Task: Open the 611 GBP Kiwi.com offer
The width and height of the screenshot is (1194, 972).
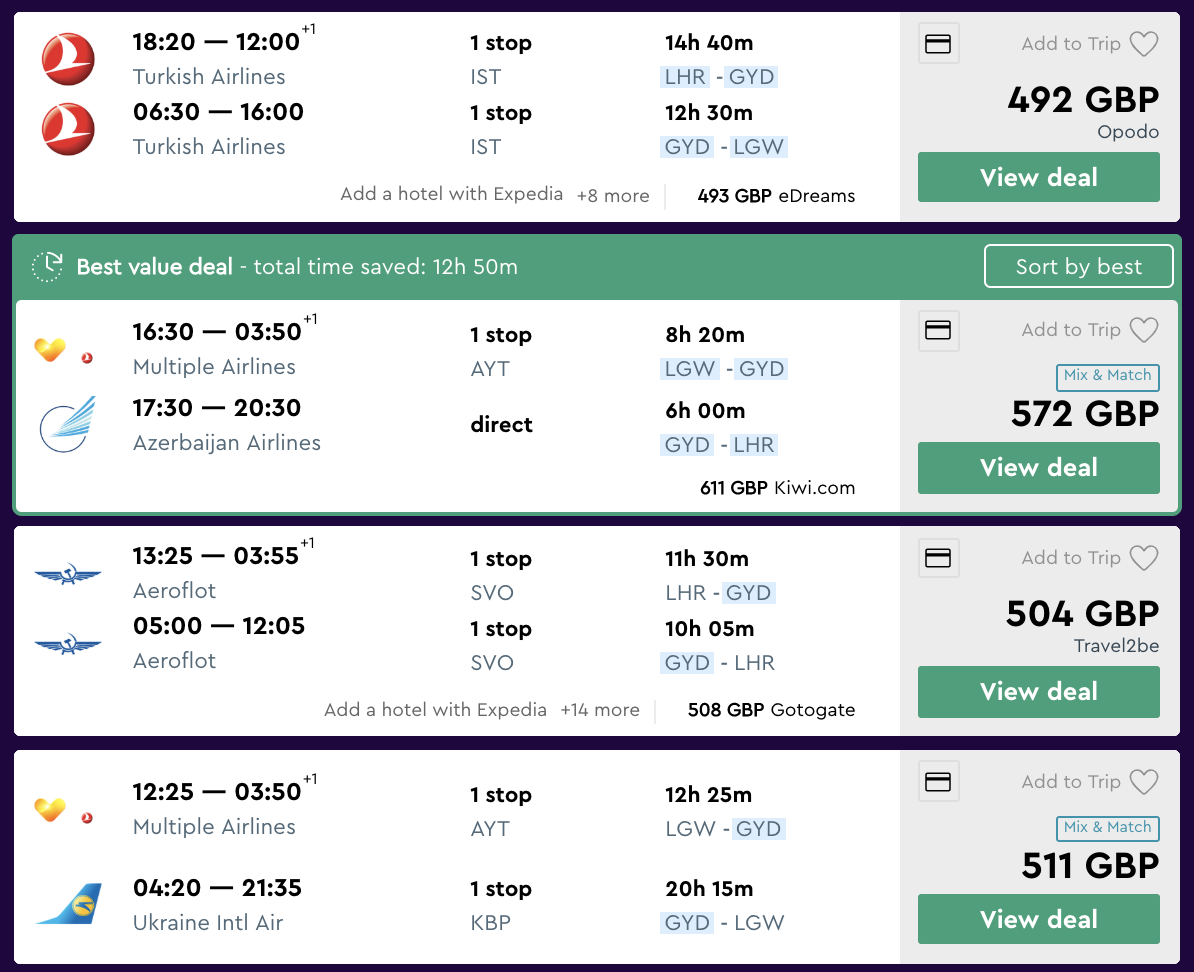Action: click(777, 488)
